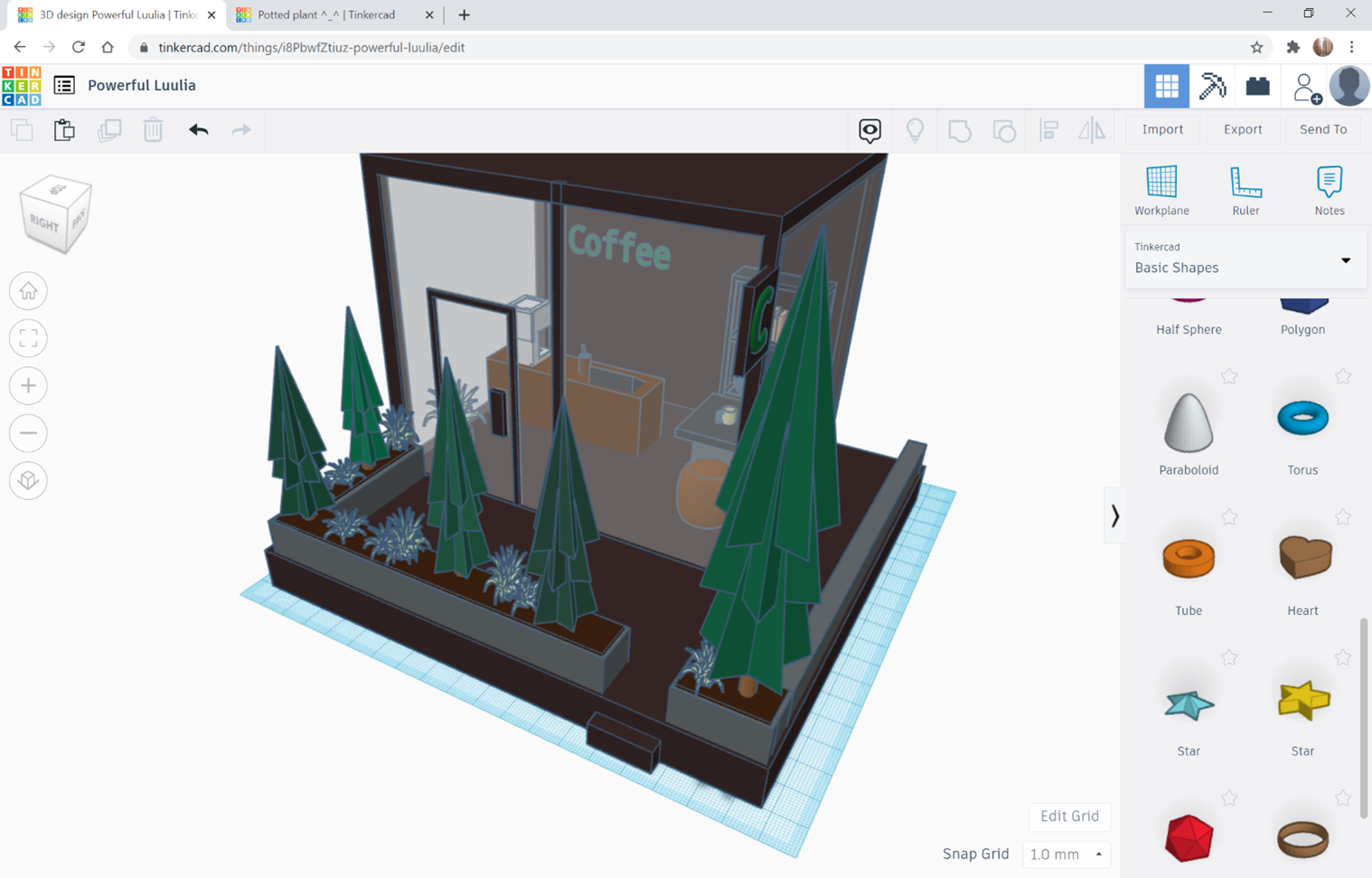Open the Blocks pickaxe mode
The width and height of the screenshot is (1372, 878).
pyautogui.click(x=1212, y=86)
